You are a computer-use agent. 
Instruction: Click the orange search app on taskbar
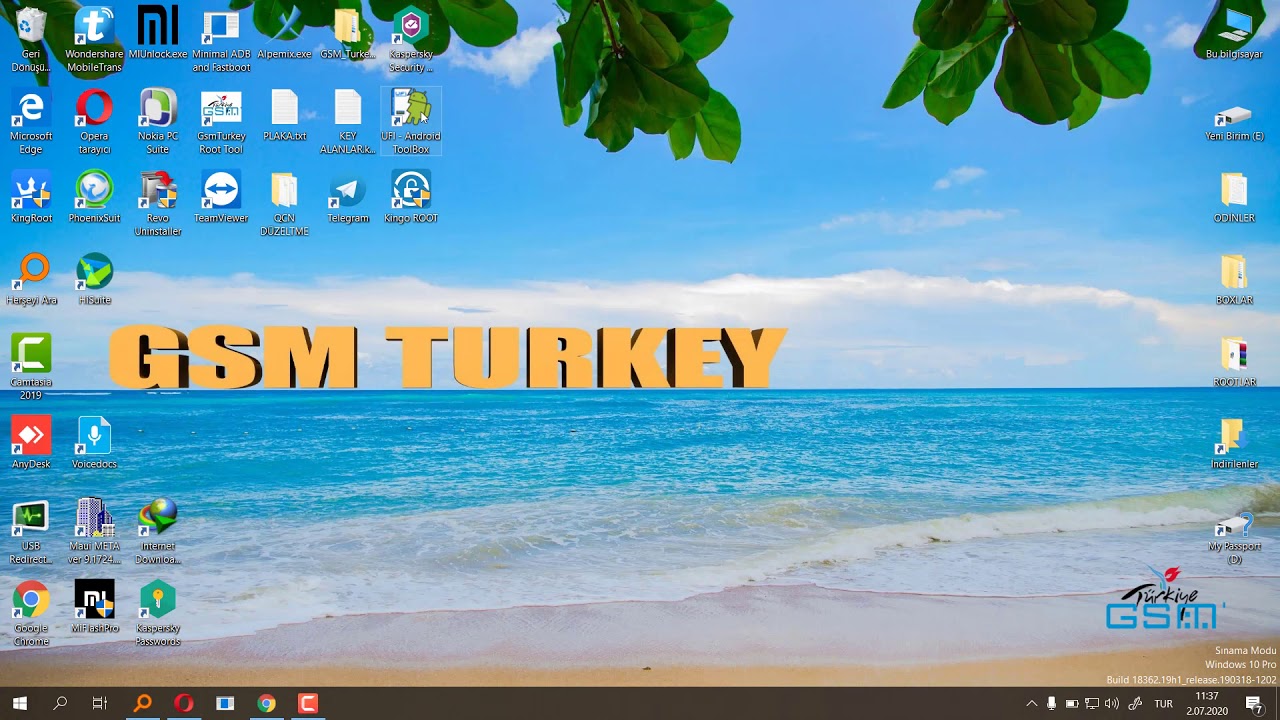point(142,703)
